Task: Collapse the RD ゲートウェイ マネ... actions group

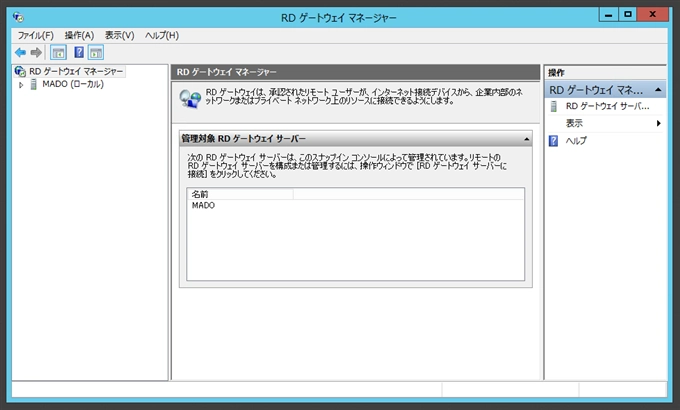Action: [658, 90]
